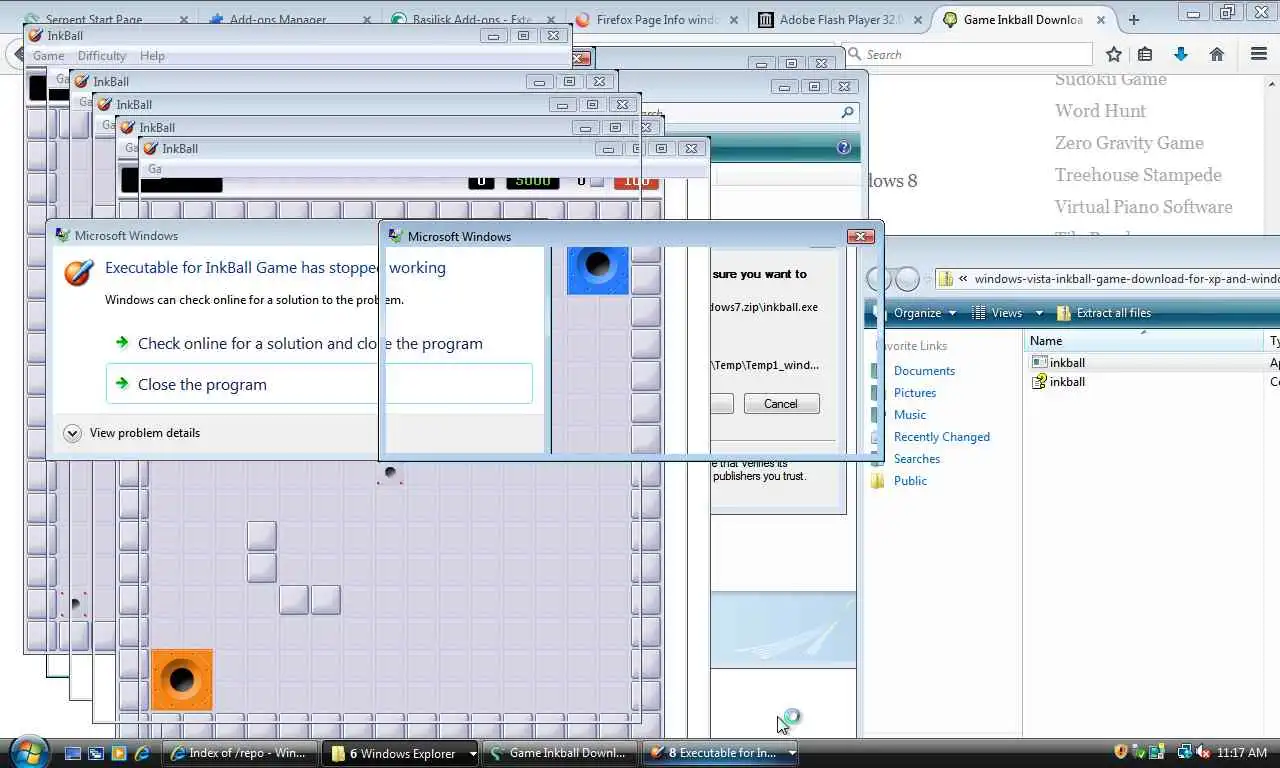Screen dimensions: 1280x768
Task: Open Treehouse Stampede link
Action: tap(1138, 175)
